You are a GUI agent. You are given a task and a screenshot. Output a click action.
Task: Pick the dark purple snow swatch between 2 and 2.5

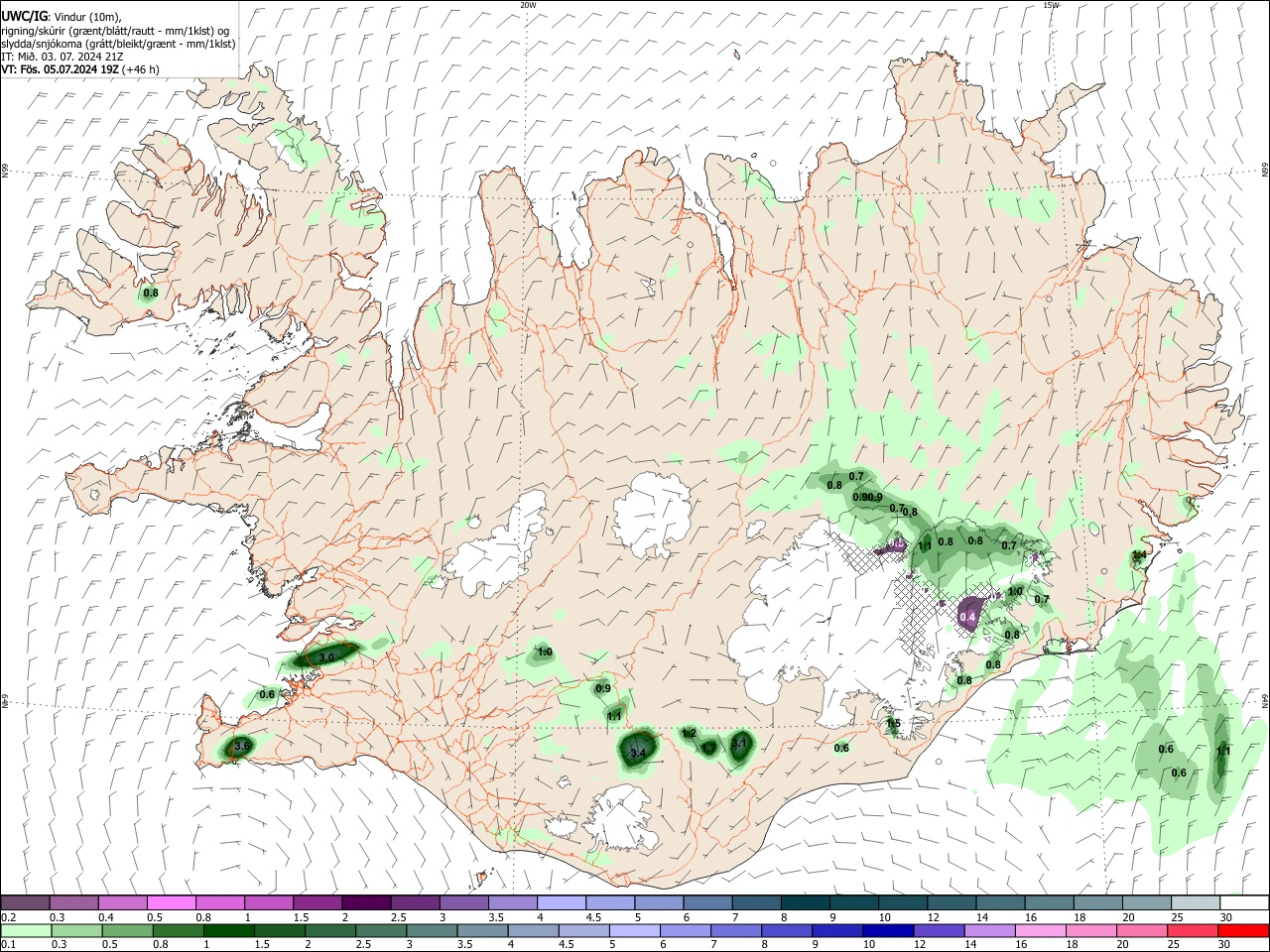click(x=366, y=902)
